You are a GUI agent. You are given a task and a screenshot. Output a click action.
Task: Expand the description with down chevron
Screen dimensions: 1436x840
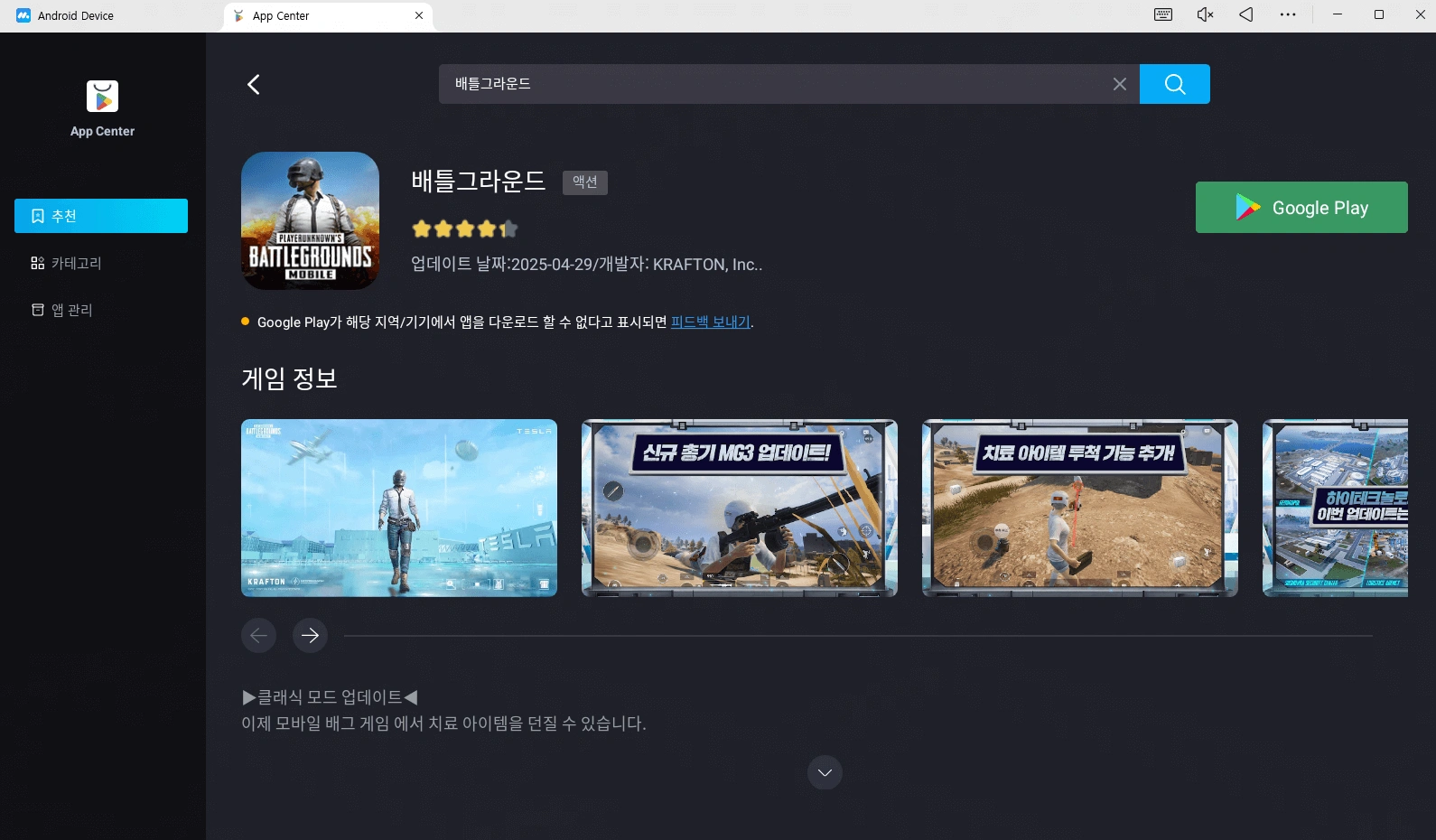click(x=825, y=772)
